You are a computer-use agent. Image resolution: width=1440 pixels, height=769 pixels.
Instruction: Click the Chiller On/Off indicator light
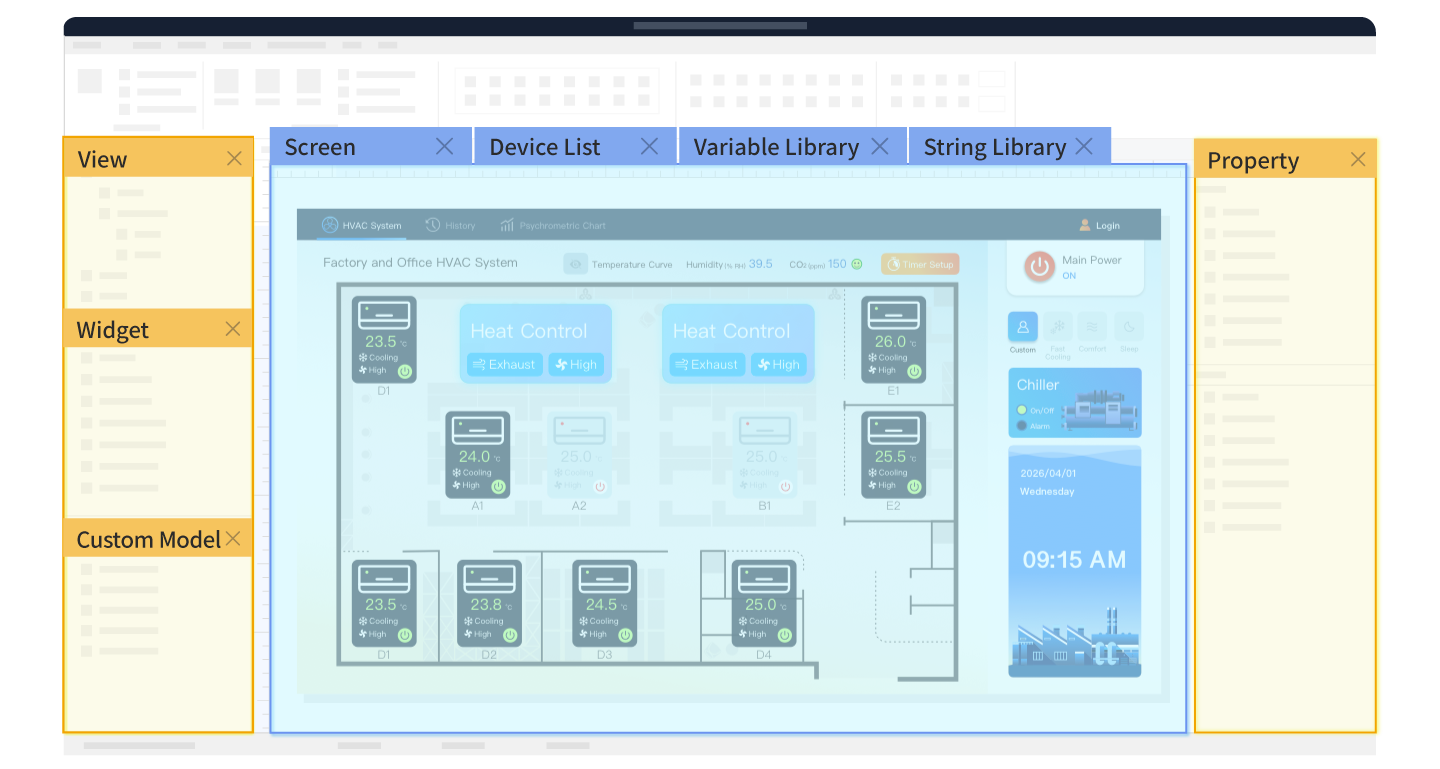pos(1021,410)
